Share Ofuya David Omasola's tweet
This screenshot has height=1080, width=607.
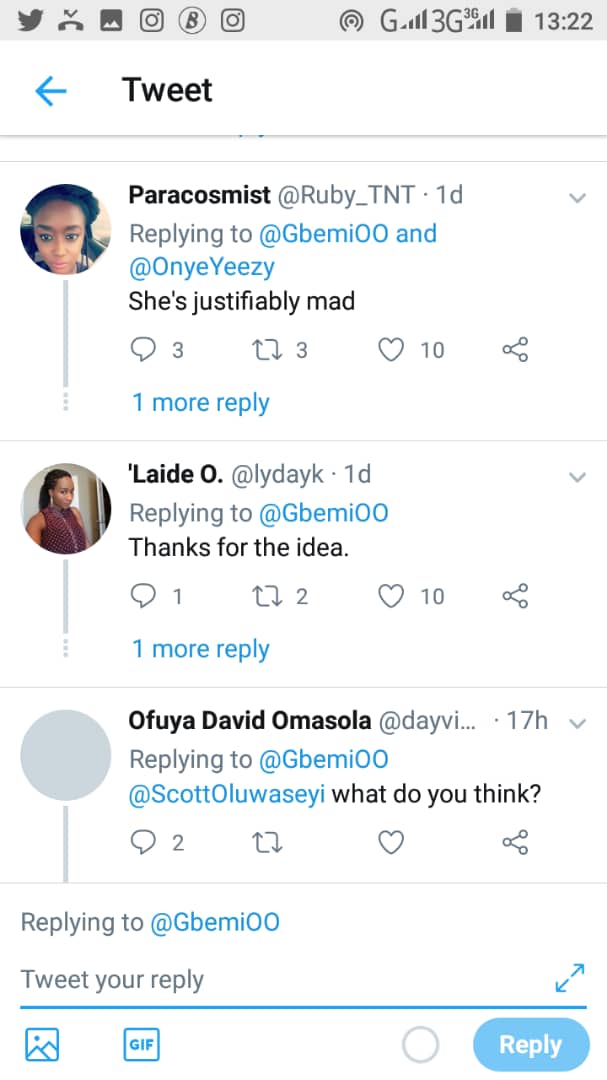click(515, 842)
